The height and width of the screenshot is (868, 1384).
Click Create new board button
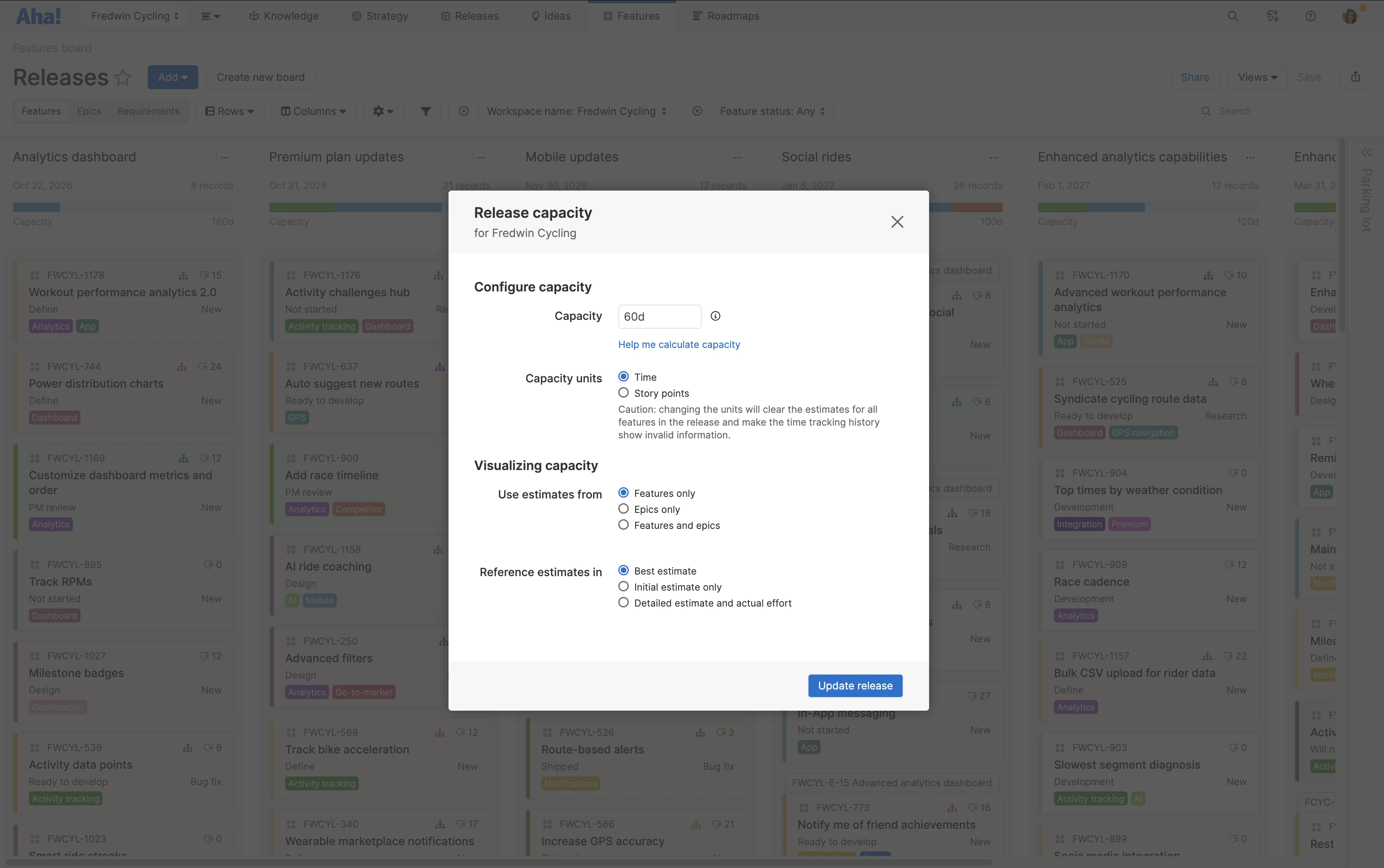(261, 77)
